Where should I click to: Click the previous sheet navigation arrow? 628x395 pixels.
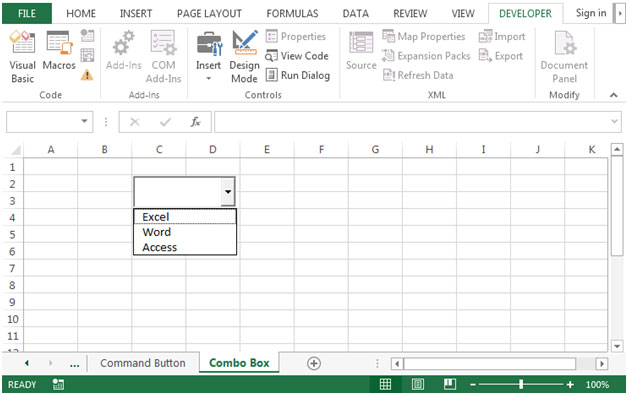tap(26, 363)
